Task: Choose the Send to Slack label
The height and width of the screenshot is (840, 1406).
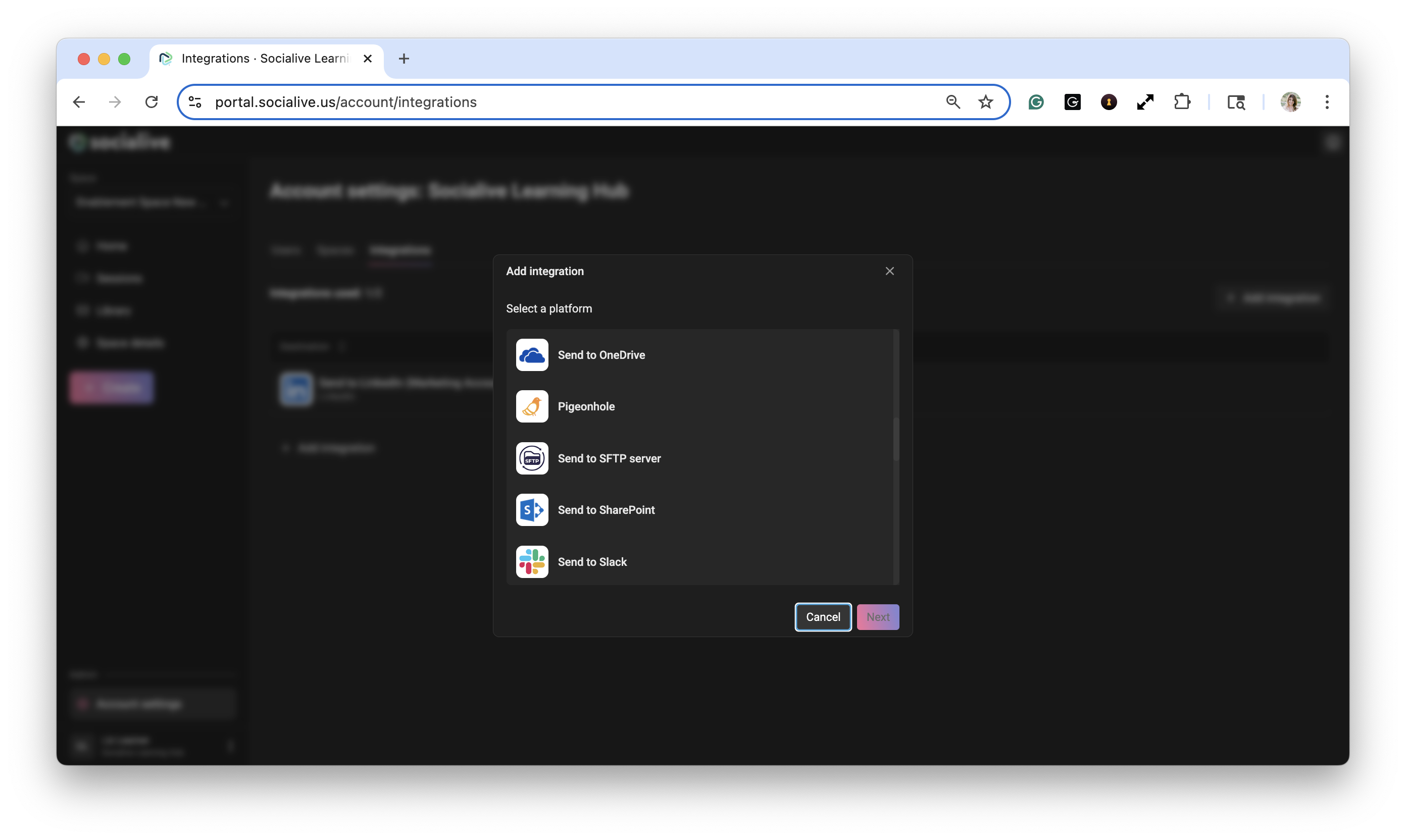Action: pos(592,562)
